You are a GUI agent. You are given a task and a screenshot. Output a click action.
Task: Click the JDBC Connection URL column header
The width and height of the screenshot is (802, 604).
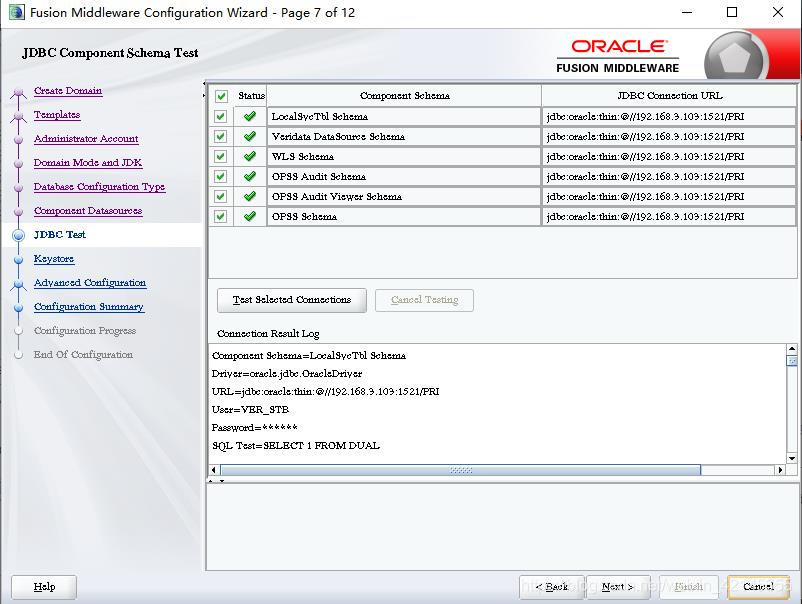pos(669,96)
